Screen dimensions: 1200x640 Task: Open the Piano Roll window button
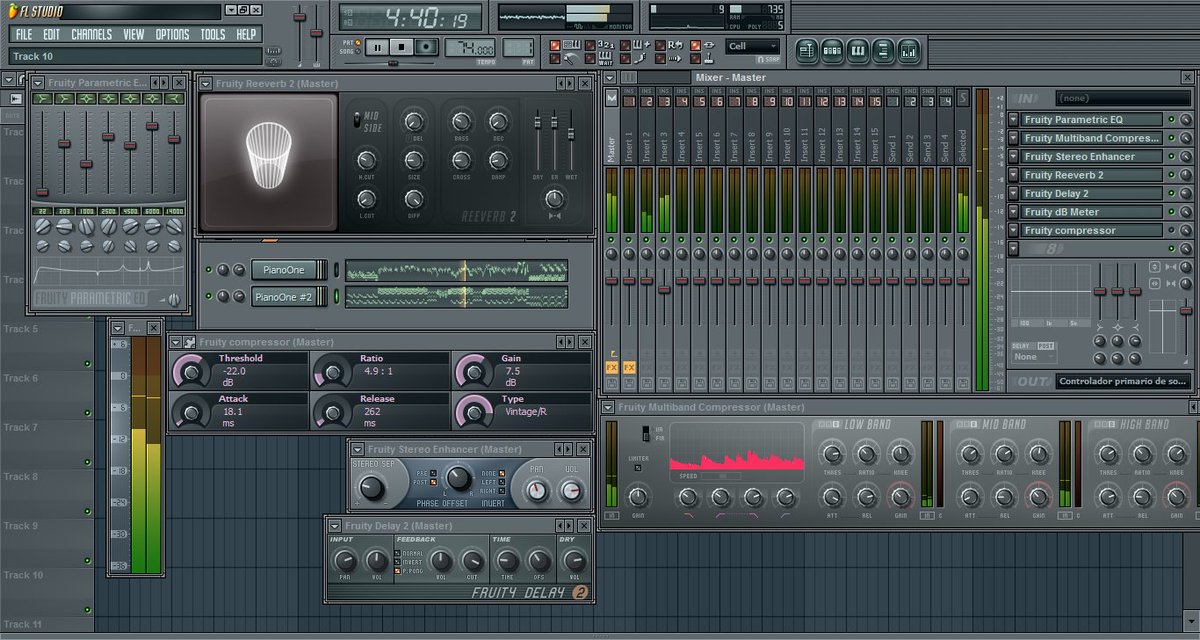tap(858, 49)
